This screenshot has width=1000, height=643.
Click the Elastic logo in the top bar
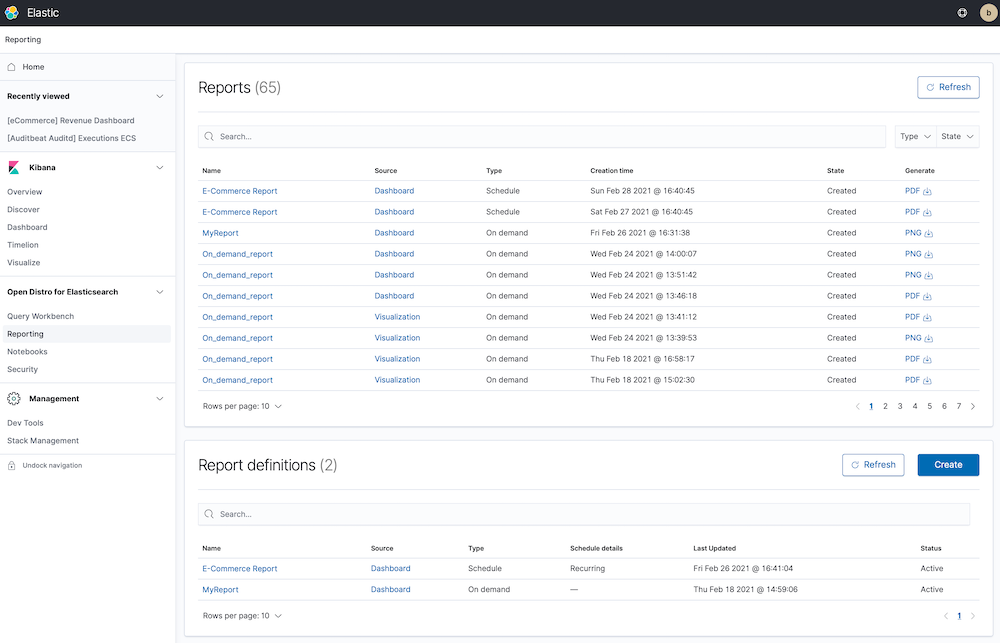click(13, 13)
